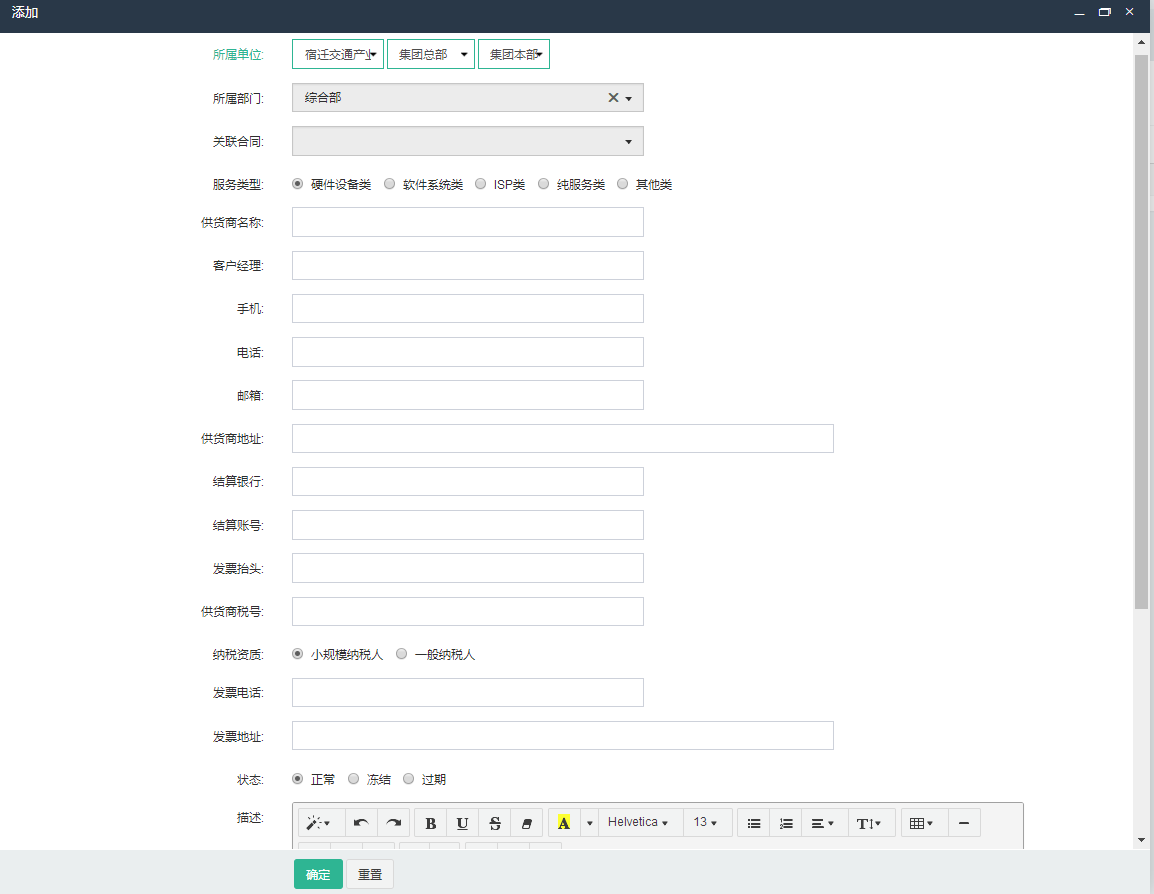Set status to 冻结
Viewport: 1154px width, 894px height.
[x=354, y=779]
